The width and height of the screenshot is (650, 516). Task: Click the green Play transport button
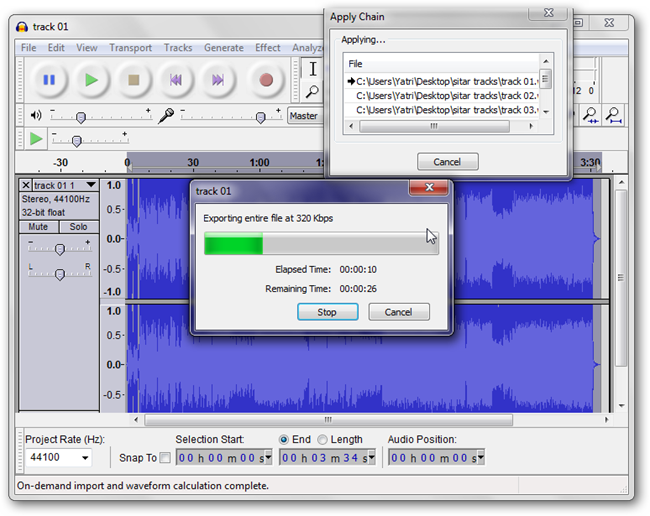(91, 80)
